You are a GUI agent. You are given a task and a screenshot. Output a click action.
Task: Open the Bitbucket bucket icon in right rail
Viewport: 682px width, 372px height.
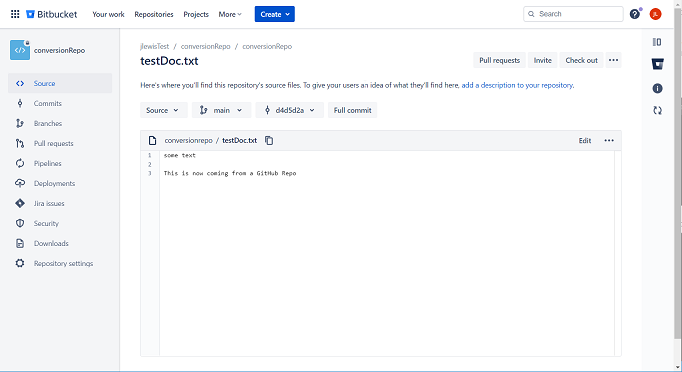click(658, 64)
